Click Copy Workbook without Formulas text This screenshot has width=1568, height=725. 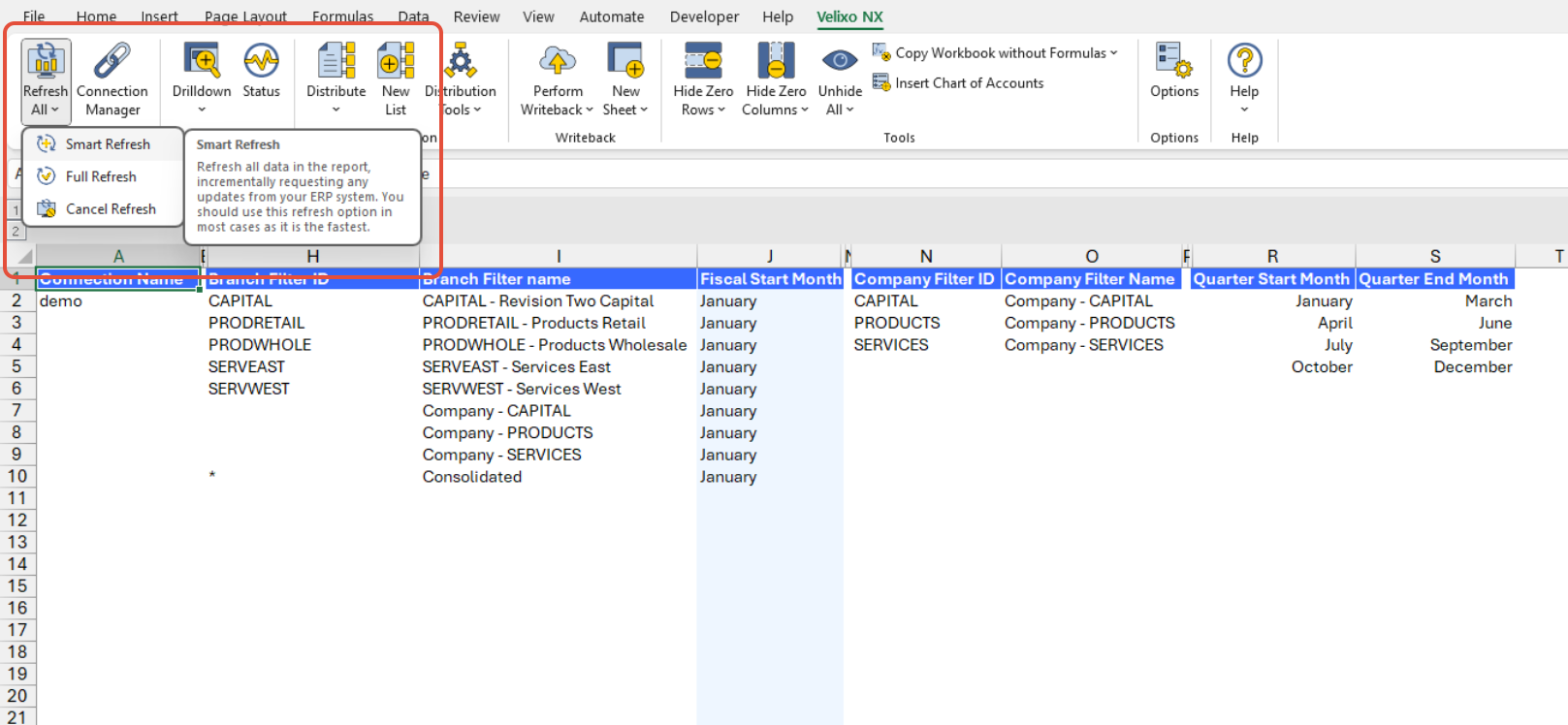1000,53
